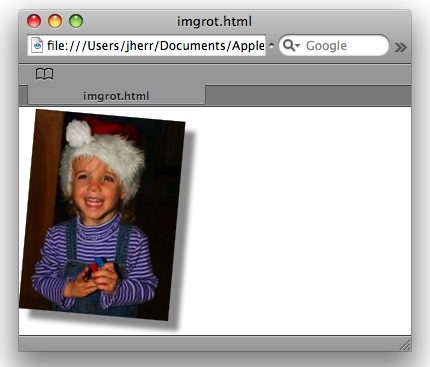
Task: Close the window with red button
Action: point(34,21)
